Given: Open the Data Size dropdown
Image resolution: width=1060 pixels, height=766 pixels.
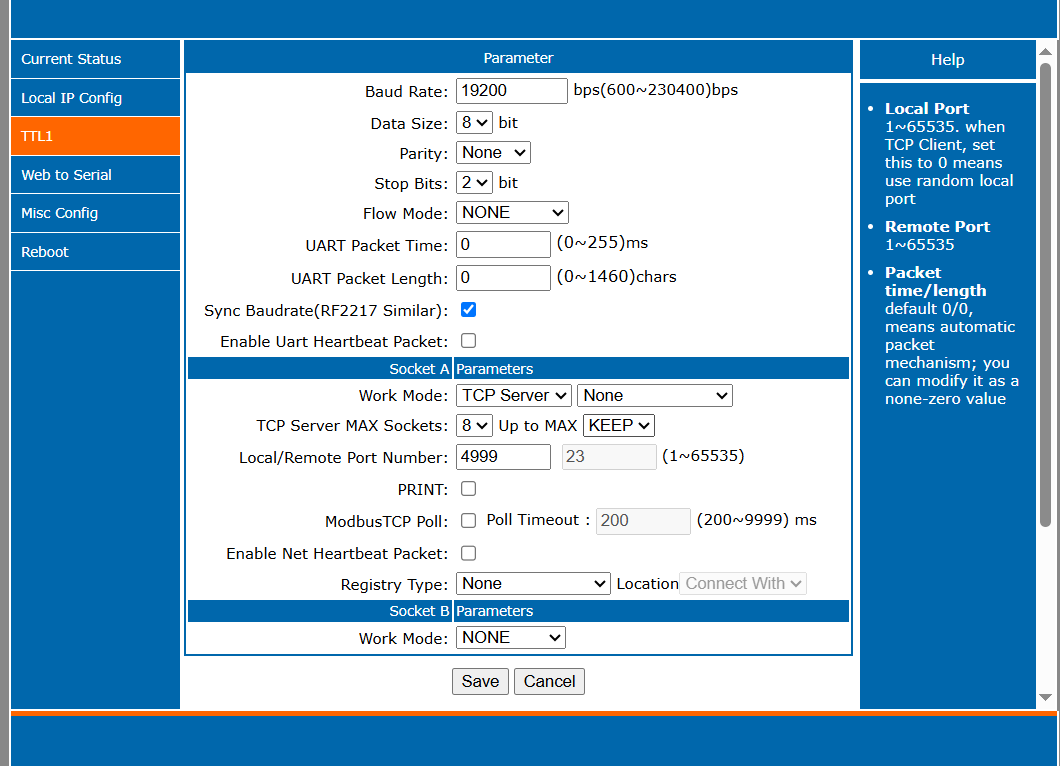Looking at the screenshot, I should click(x=474, y=123).
